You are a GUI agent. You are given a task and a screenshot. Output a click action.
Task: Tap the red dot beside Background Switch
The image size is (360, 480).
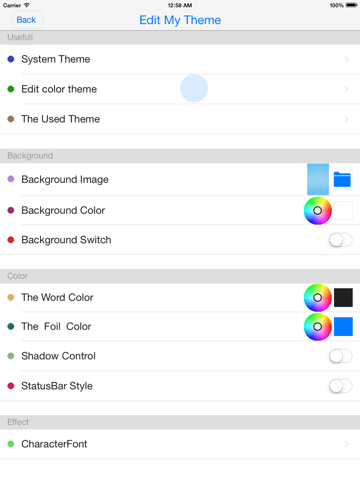[x=11, y=240]
